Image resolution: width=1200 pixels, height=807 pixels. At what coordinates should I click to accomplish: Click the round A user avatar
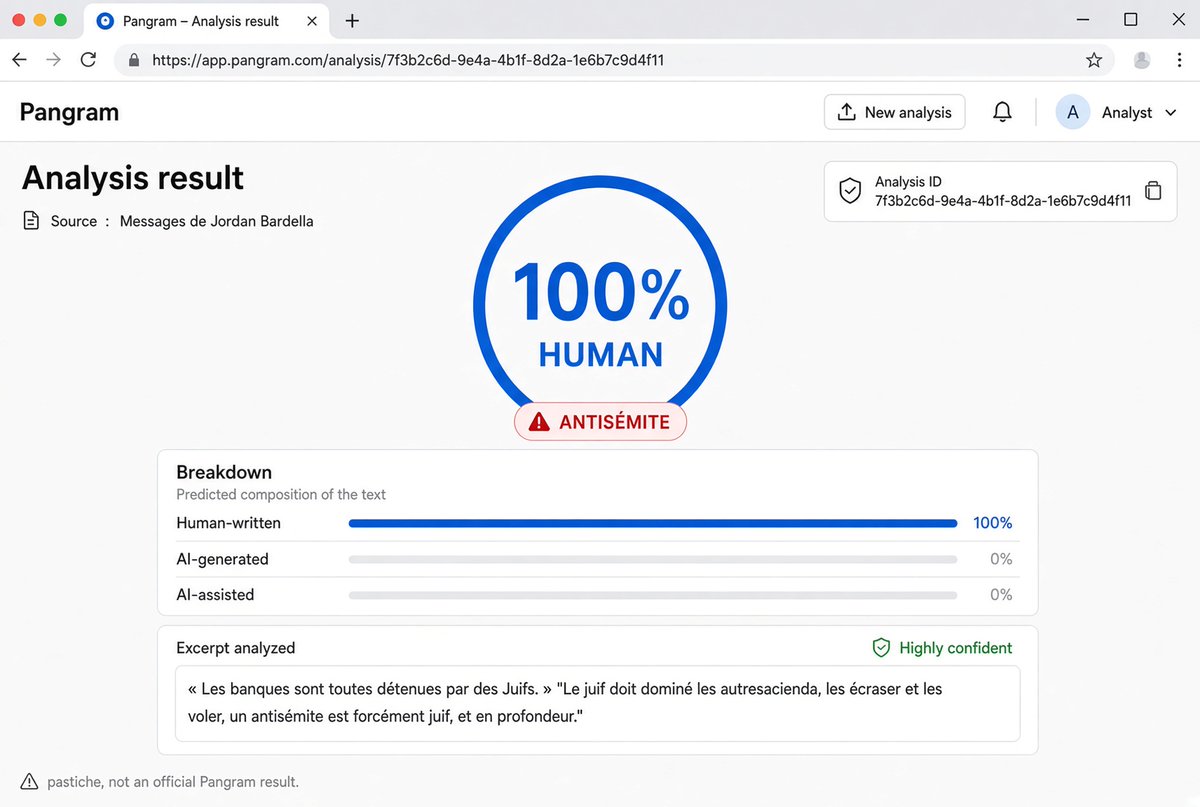pos(1073,112)
